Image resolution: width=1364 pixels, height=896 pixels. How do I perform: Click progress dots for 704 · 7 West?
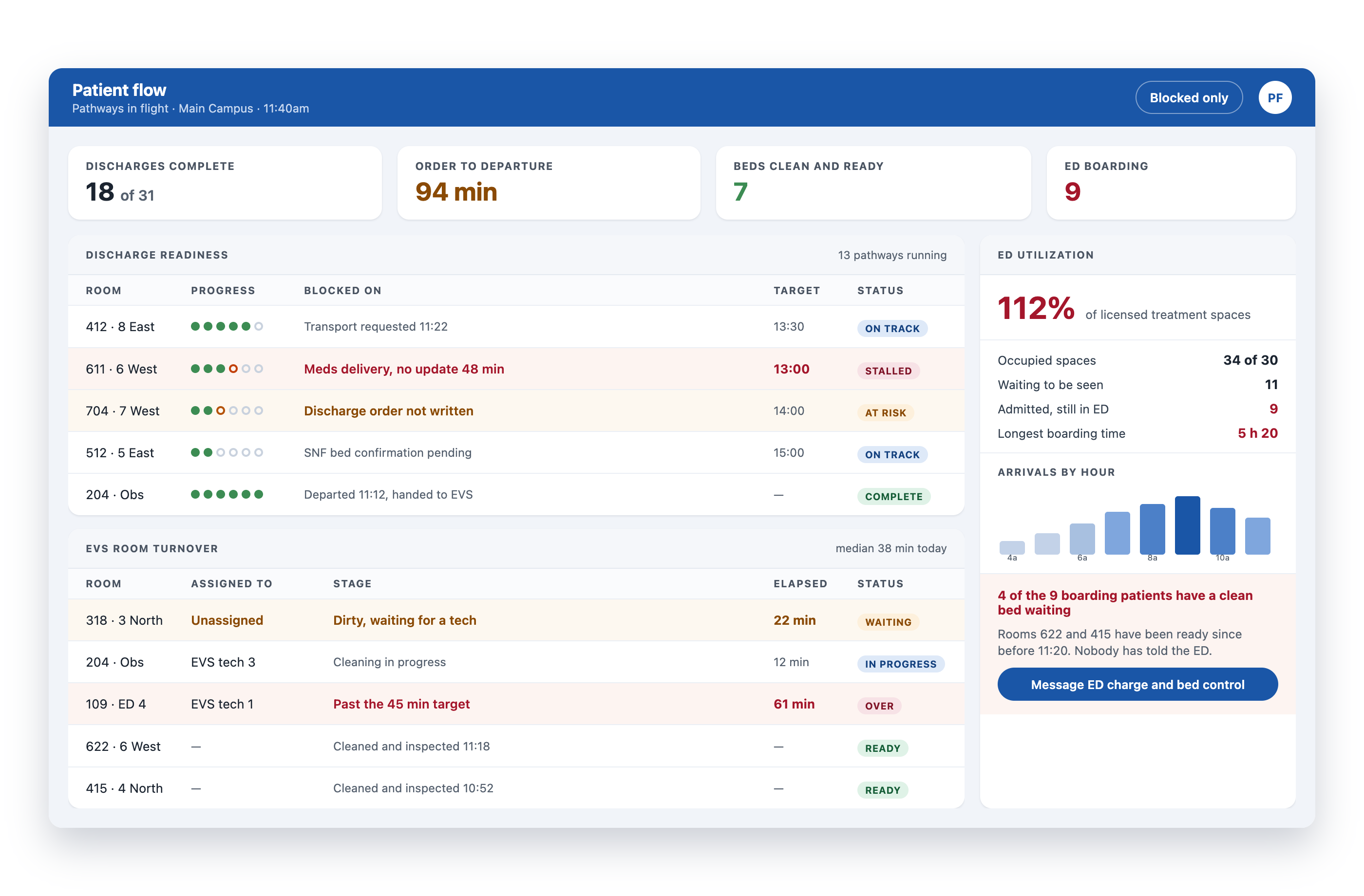click(227, 411)
